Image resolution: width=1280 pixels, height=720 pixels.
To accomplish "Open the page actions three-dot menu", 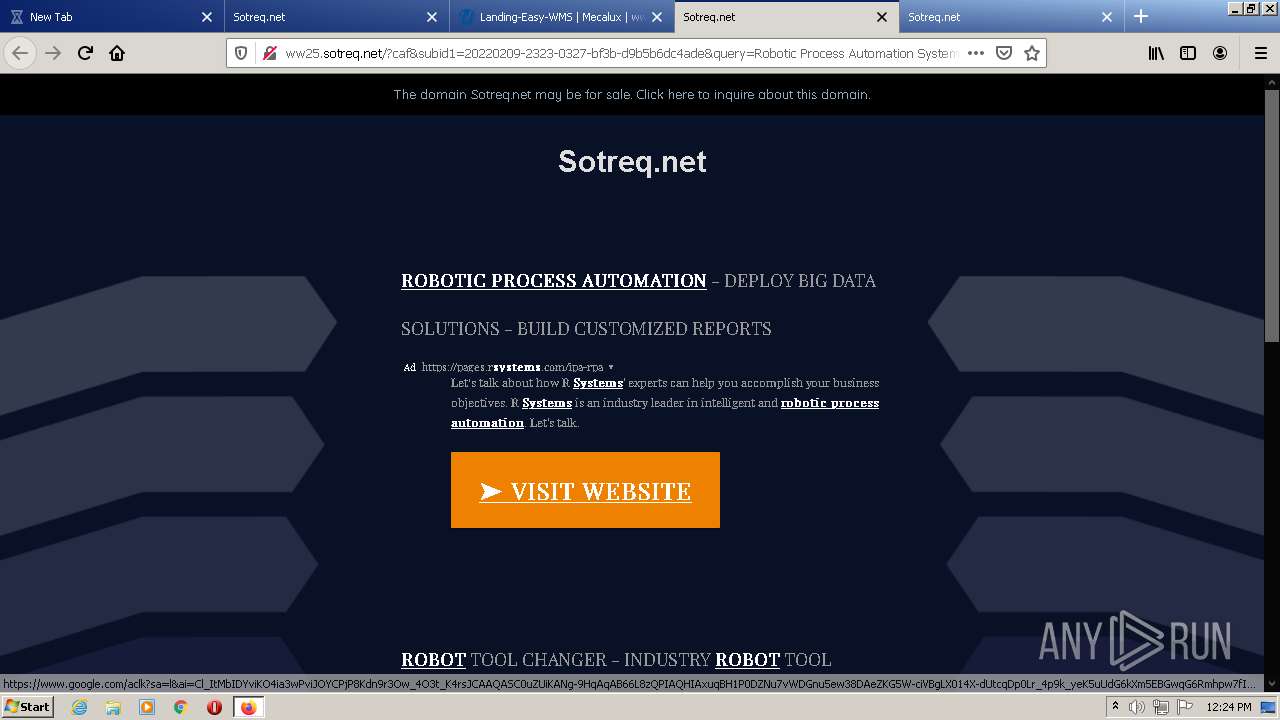I will click(976, 53).
